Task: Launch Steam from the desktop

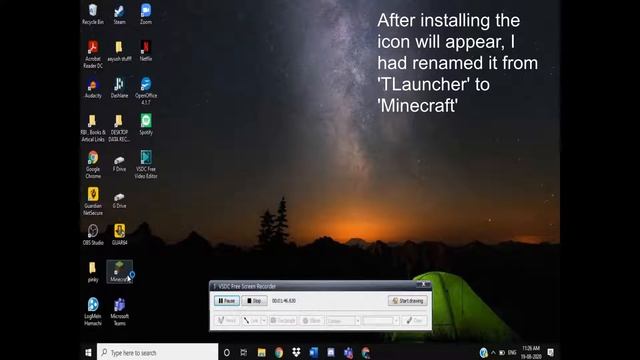Action: (x=119, y=14)
